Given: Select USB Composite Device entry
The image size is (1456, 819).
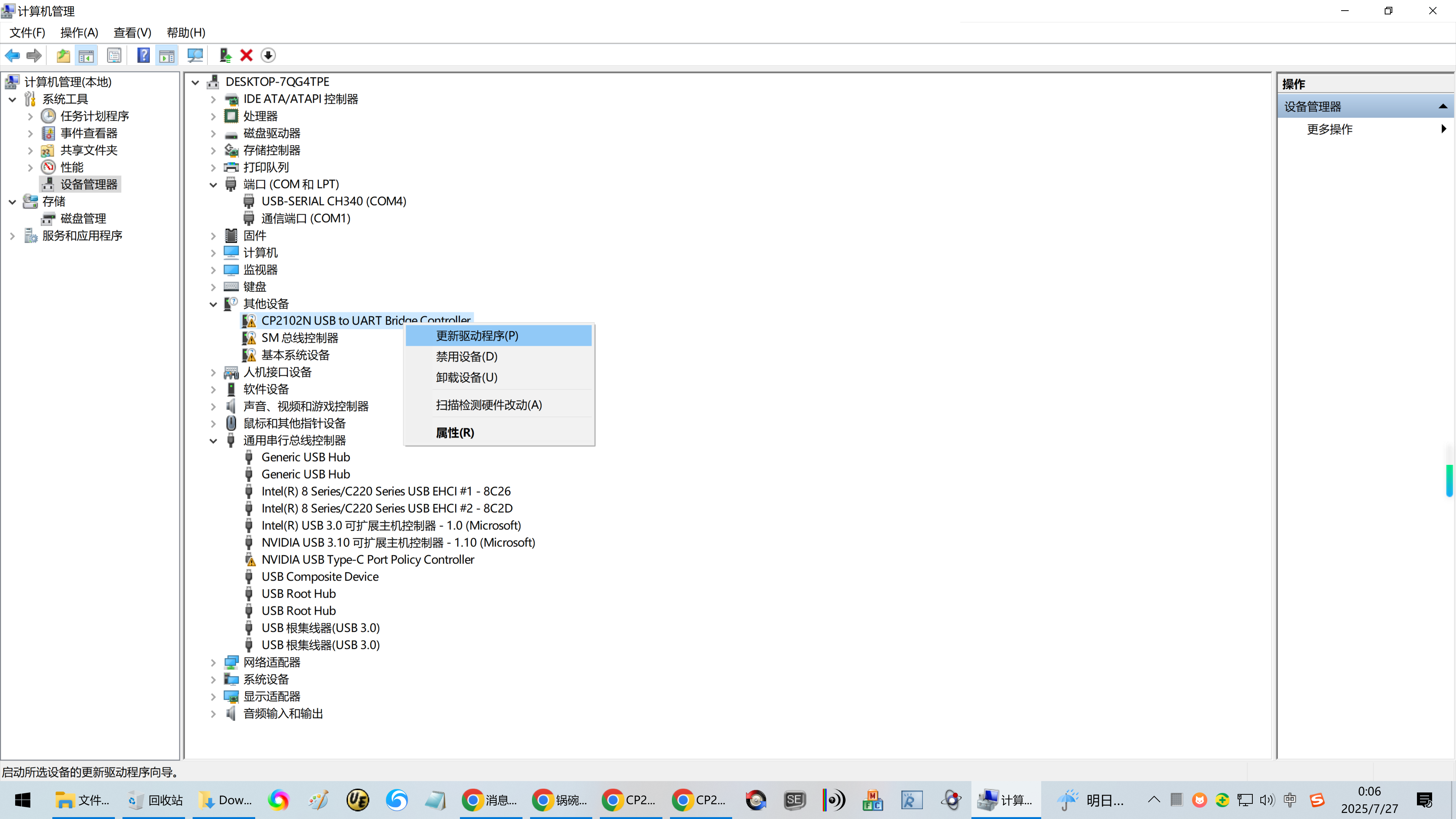Looking at the screenshot, I should pos(320,576).
